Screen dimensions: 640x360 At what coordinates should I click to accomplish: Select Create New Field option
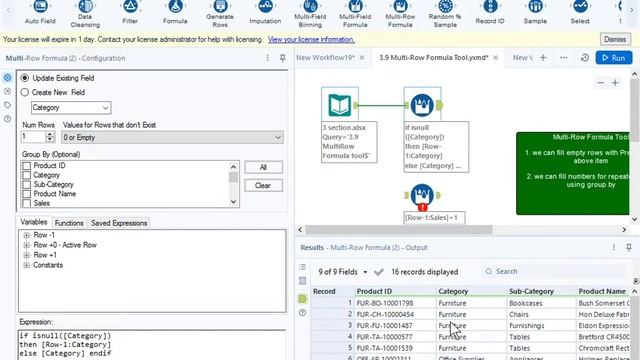(x=24, y=92)
